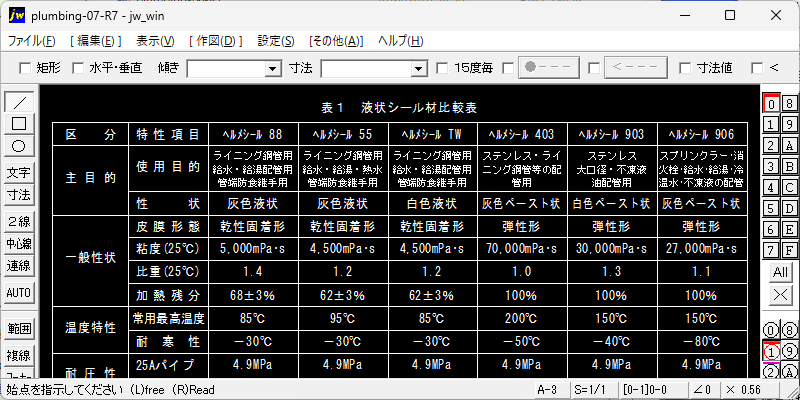Select layer group 0 circle button
This screenshot has height=400, width=800.
point(771,330)
